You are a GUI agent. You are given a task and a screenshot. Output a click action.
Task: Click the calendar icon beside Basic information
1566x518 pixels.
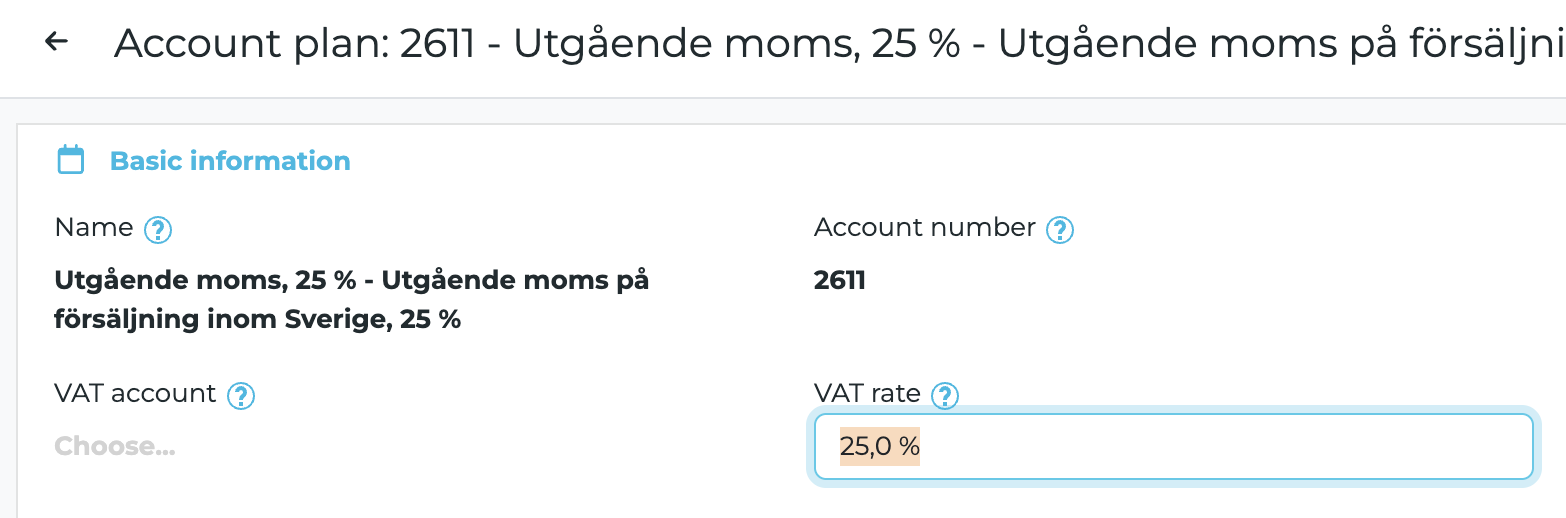coord(70,160)
